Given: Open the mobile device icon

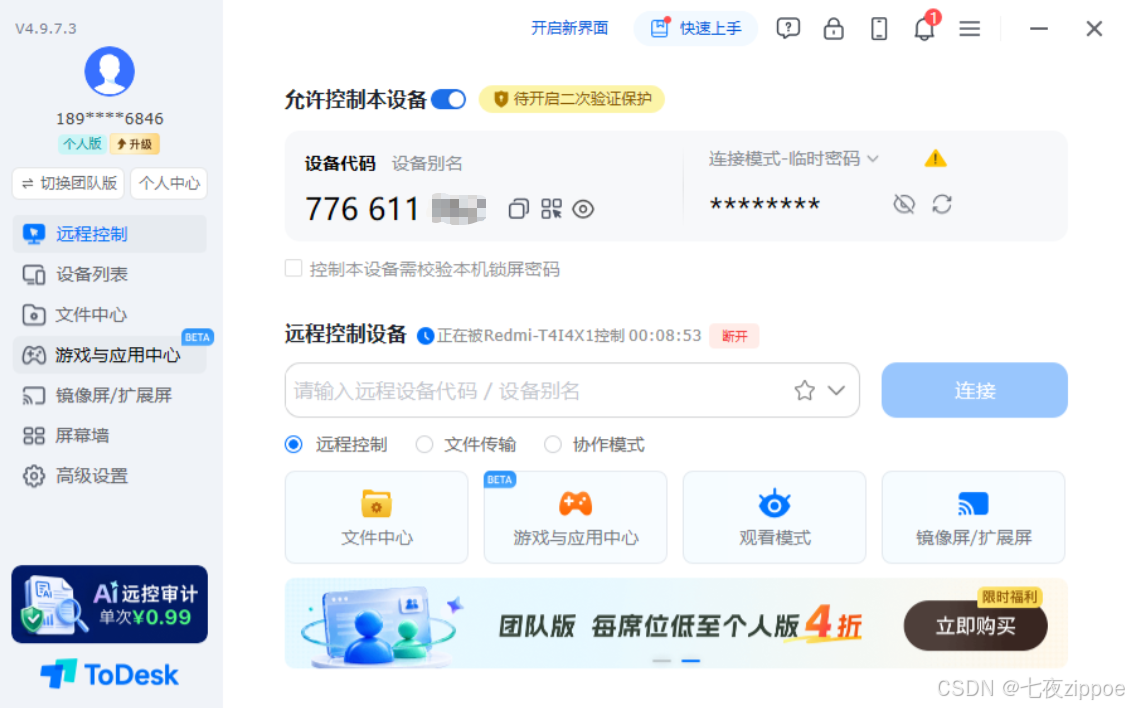Looking at the screenshot, I should click(878, 29).
